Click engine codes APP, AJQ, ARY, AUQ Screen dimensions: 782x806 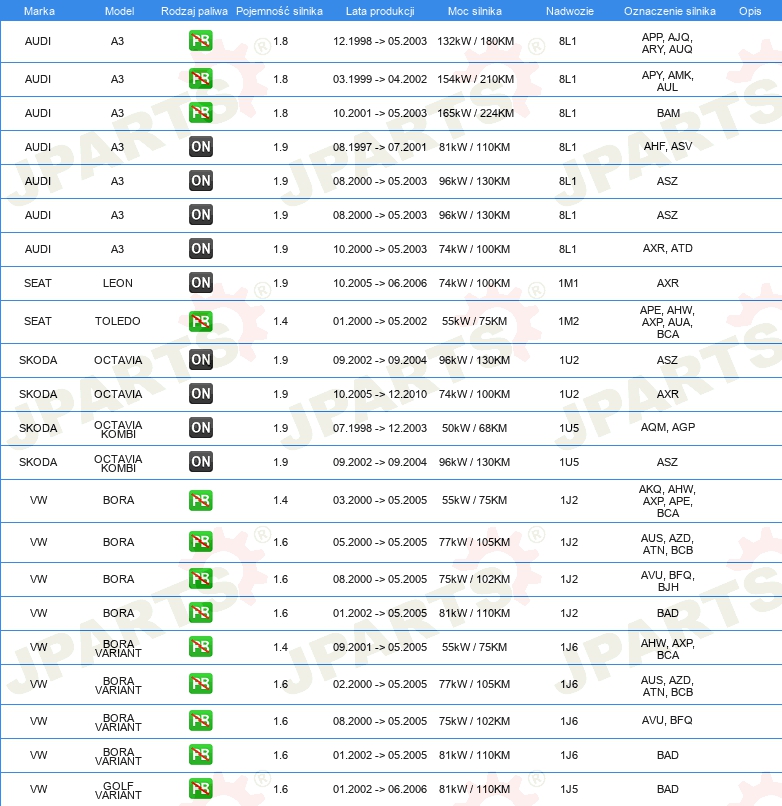coord(667,43)
